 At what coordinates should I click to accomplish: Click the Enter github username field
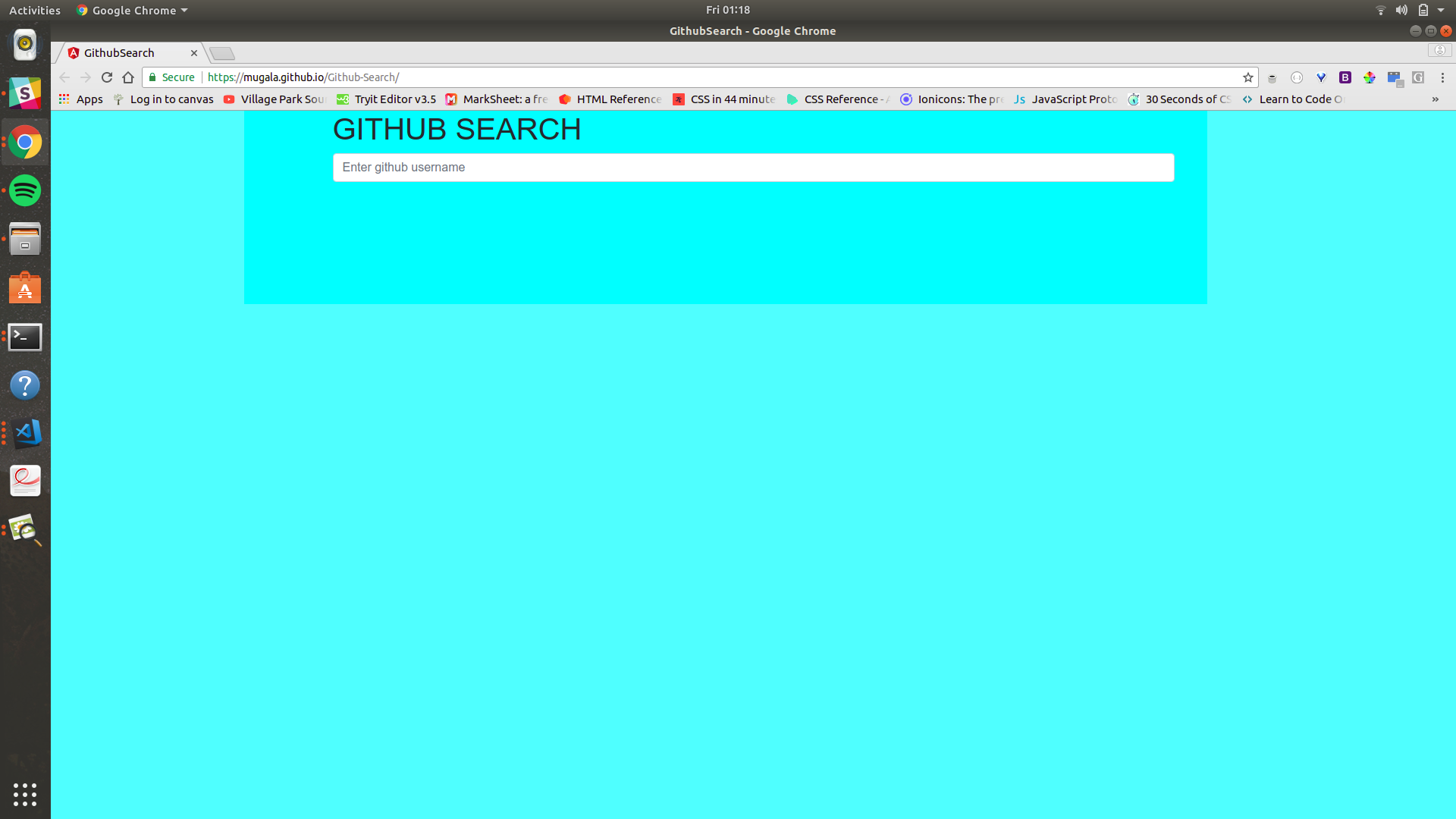point(753,168)
